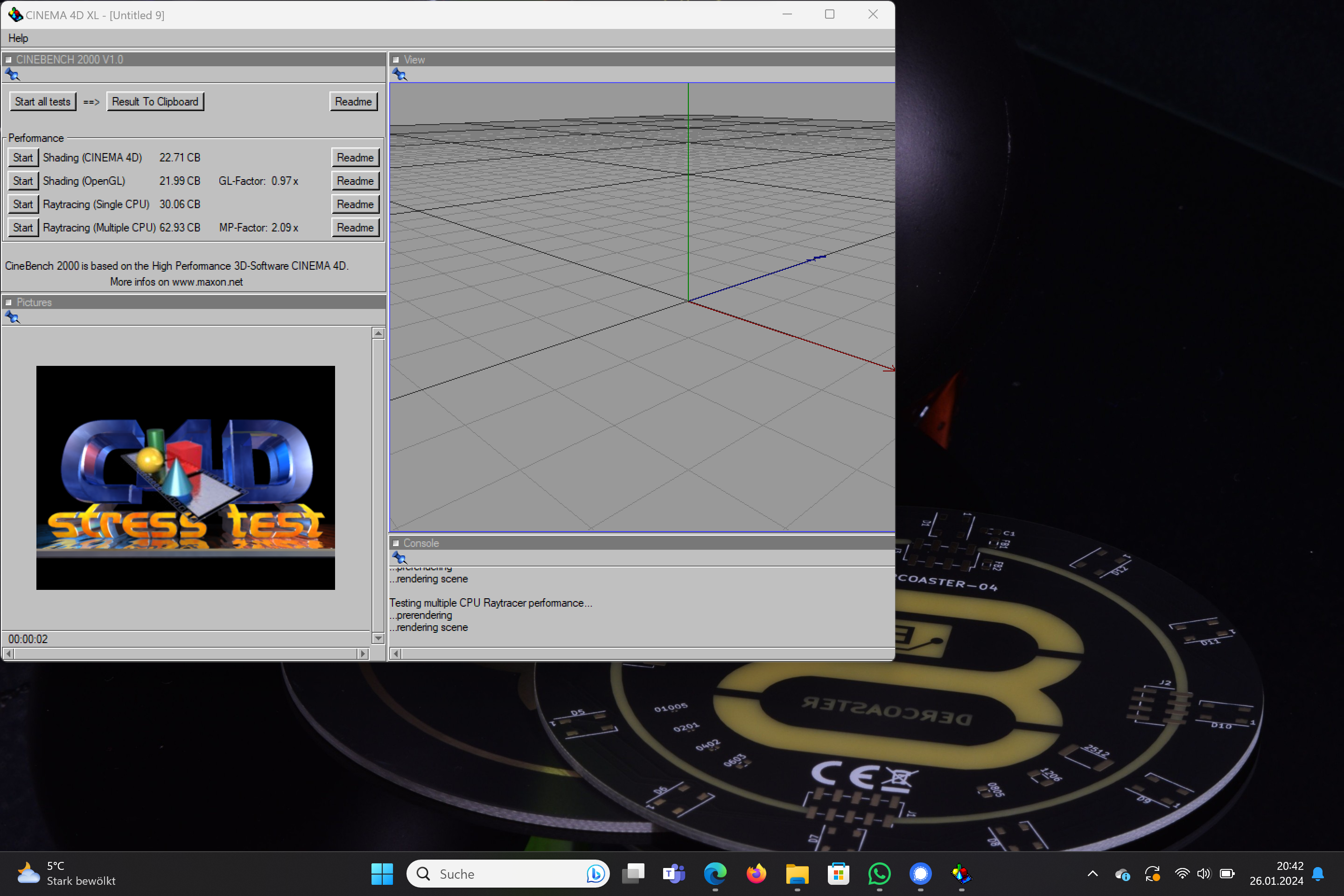Open the Windows Start menu
This screenshot has height=896, width=1344.
click(x=382, y=874)
